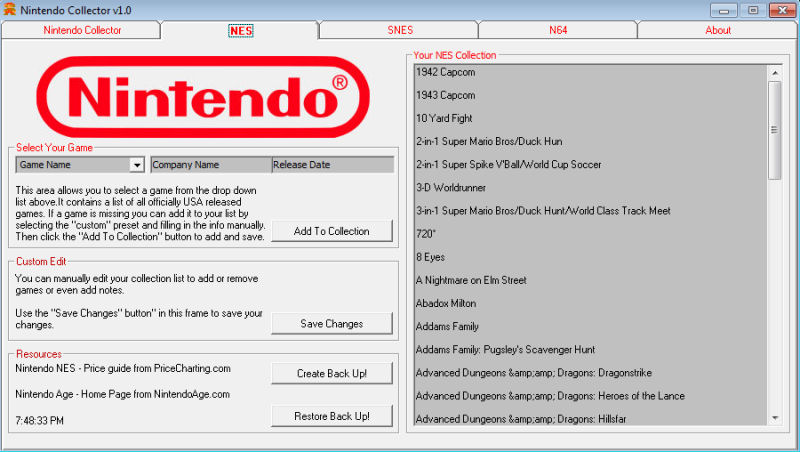Screen dimensions: 800x452
Task: Select '2-in-1 Super Mario Bros/Duck Hun' entry
Action: [489, 141]
